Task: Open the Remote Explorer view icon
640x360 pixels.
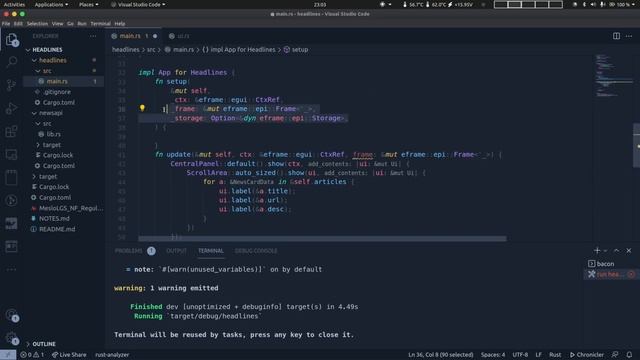Action: coord(11,154)
